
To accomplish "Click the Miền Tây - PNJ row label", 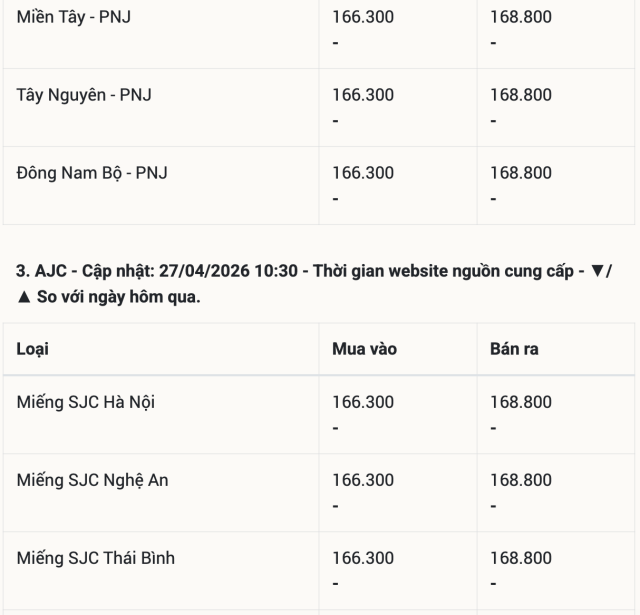I will [x=73, y=17].
